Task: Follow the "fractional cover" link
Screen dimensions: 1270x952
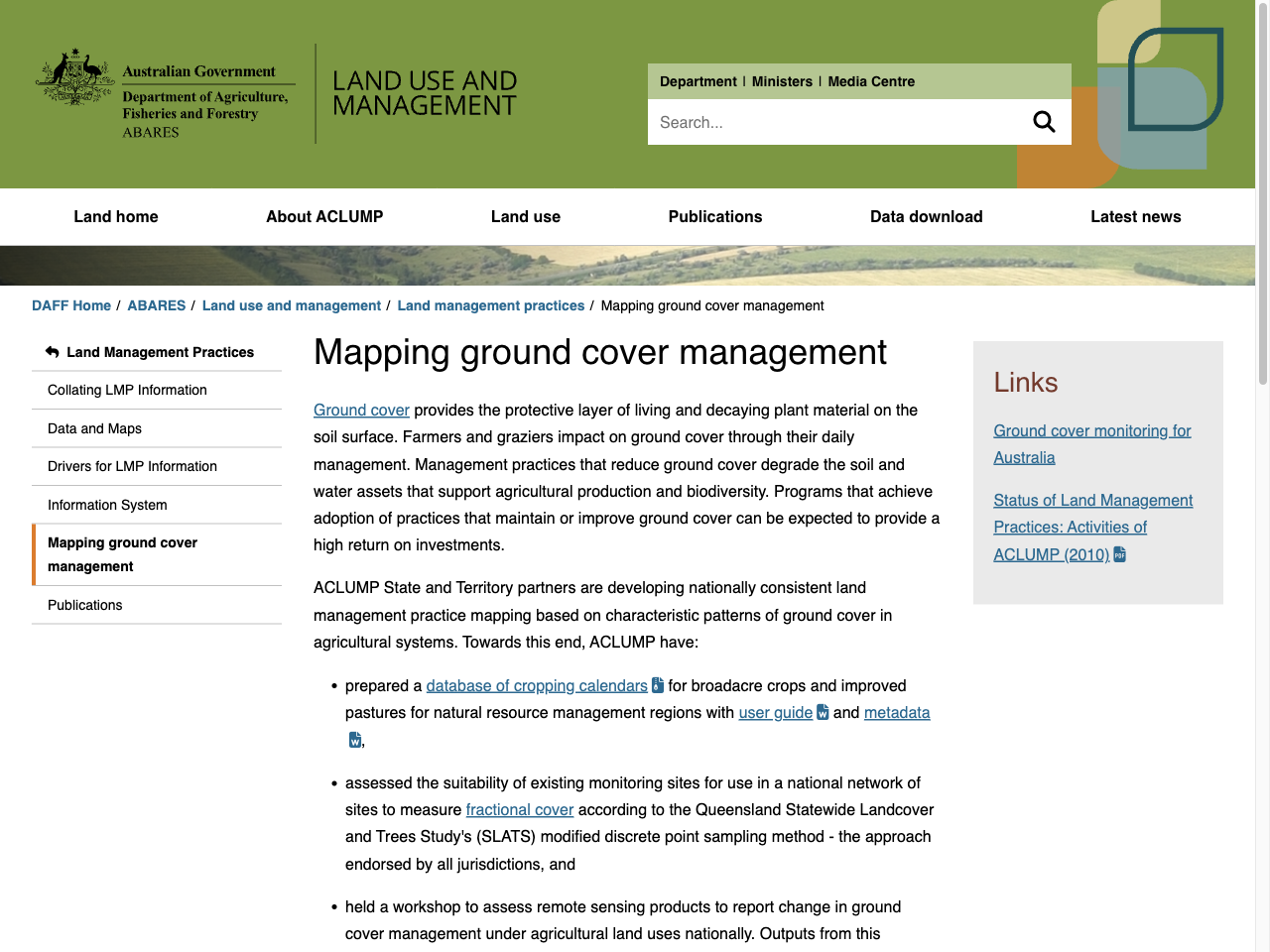Action: (520, 809)
